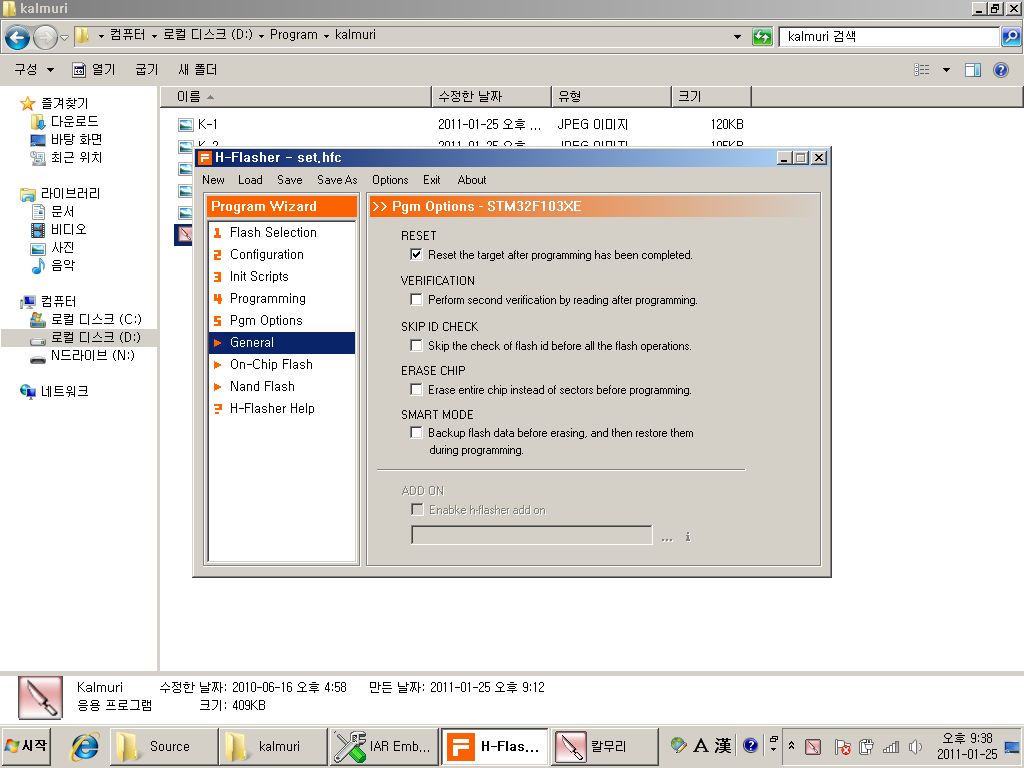Click Exit in H-Flasher menu

[x=431, y=180]
